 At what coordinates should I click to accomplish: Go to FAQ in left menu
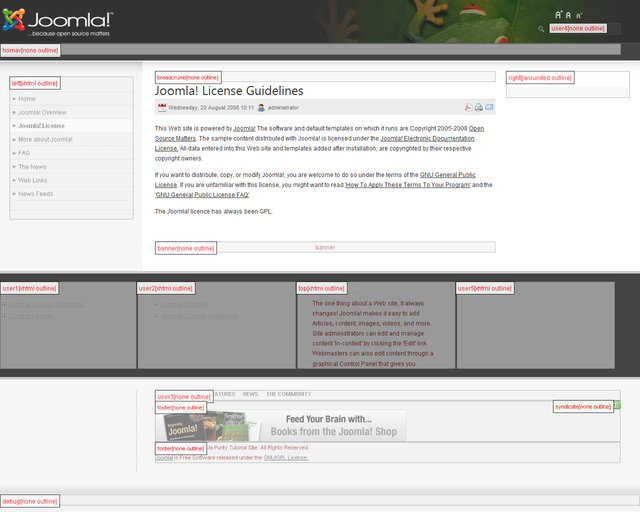pos(24,153)
